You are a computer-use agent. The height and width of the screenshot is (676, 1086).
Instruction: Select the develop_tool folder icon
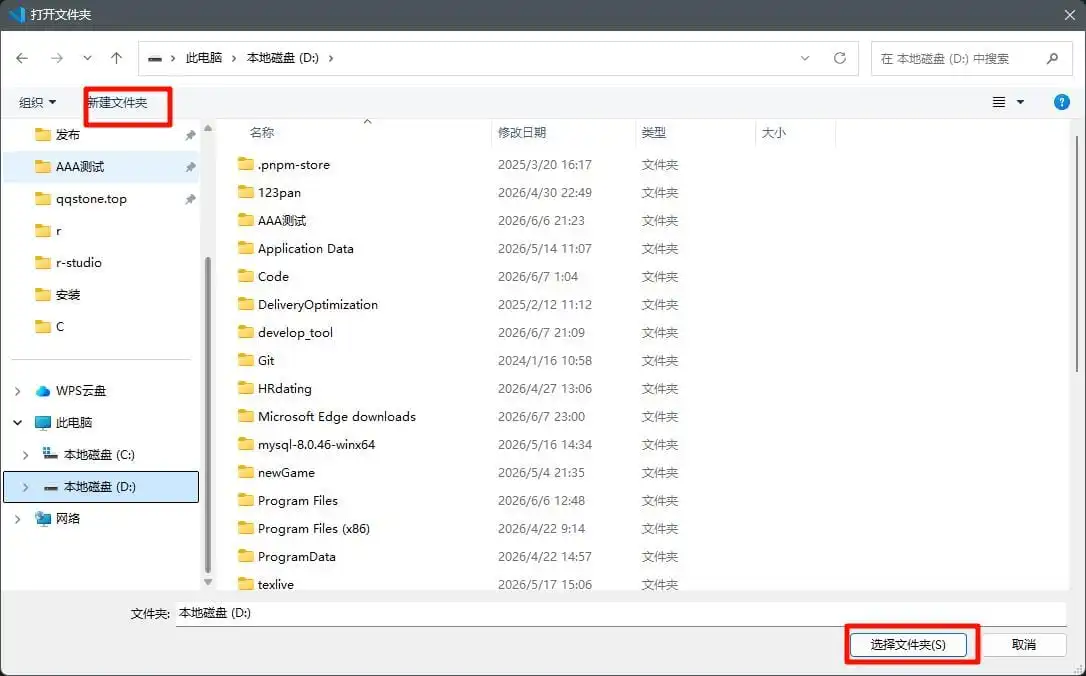[245, 332]
